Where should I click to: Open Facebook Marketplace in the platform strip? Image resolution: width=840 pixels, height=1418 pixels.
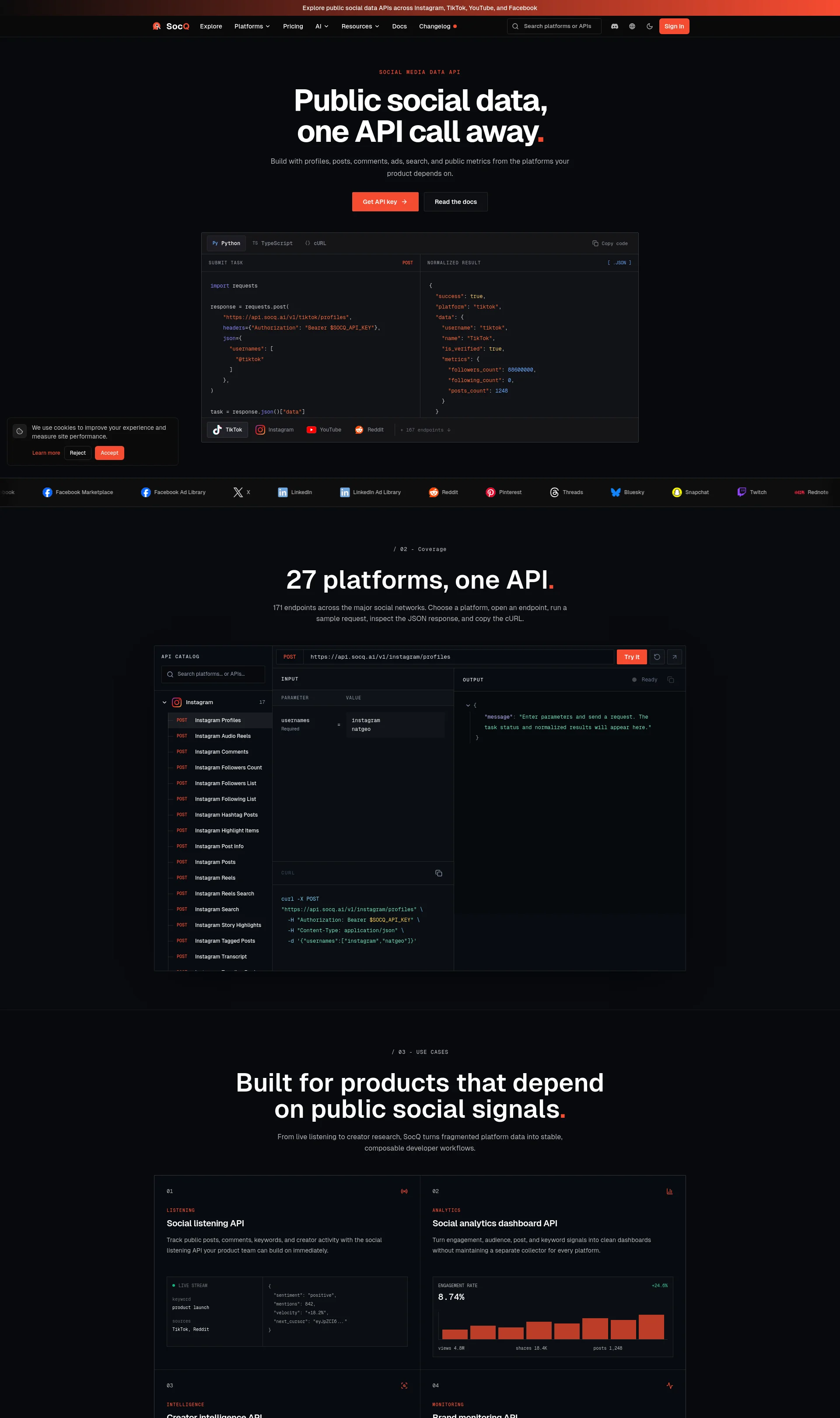click(x=78, y=492)
